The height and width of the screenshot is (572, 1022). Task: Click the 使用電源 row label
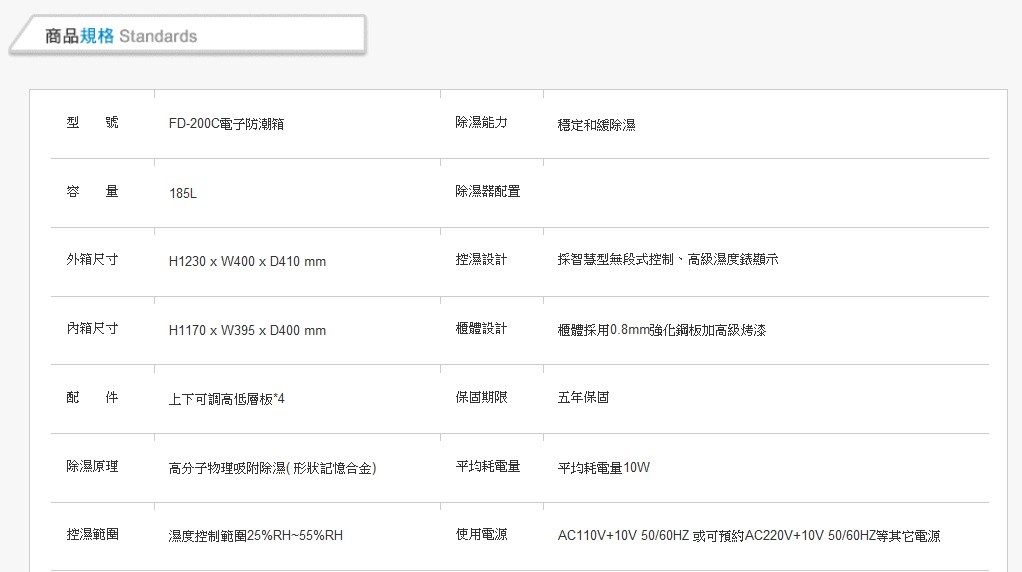point(481,535)
